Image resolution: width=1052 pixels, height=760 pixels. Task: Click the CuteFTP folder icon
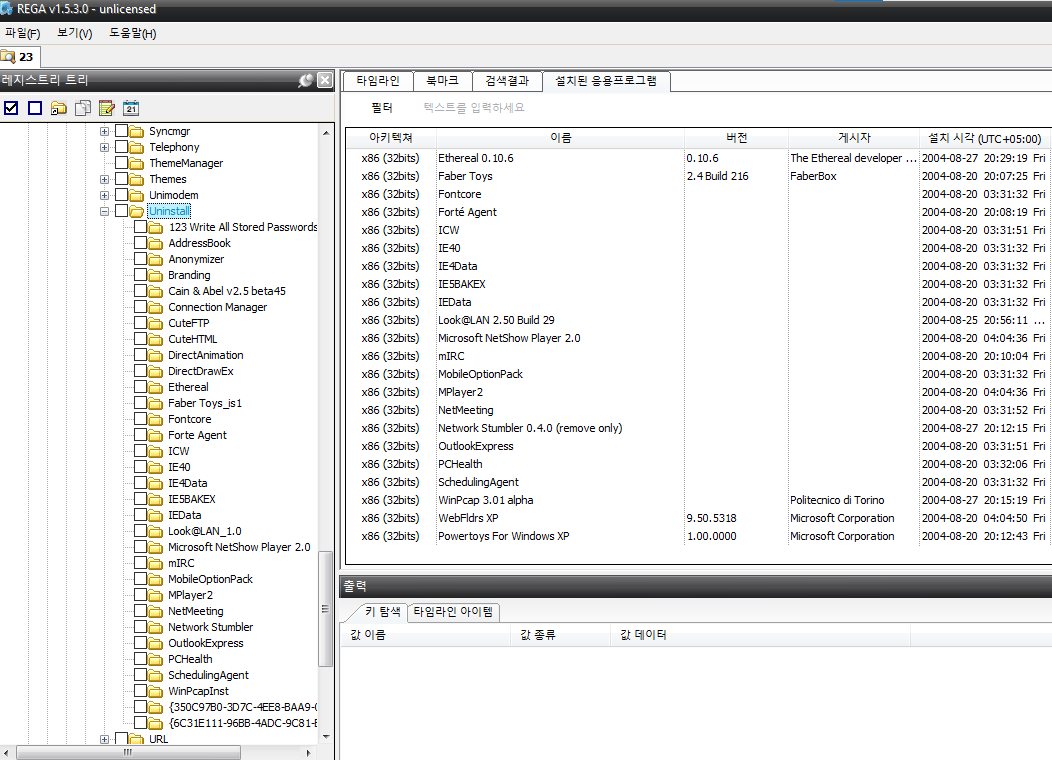(156, 323)
